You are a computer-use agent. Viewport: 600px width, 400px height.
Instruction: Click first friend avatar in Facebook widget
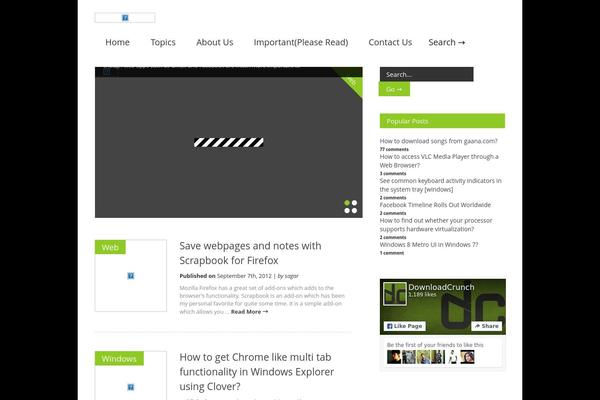394,357
